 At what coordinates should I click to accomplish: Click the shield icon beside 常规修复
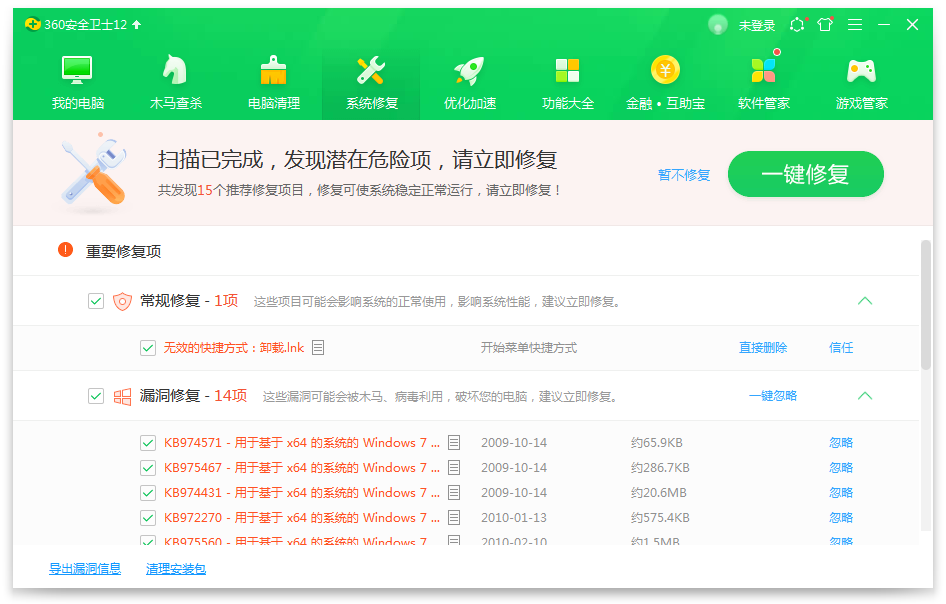click(x=122, y=300)
